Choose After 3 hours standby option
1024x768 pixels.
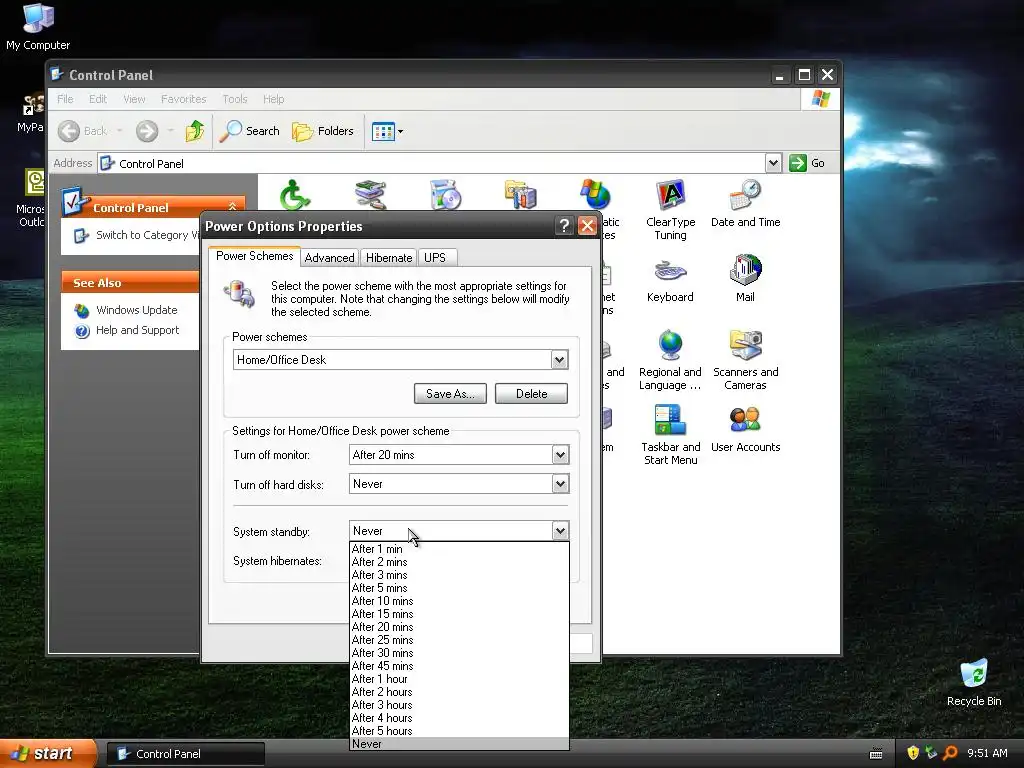(x=459, y=705)
